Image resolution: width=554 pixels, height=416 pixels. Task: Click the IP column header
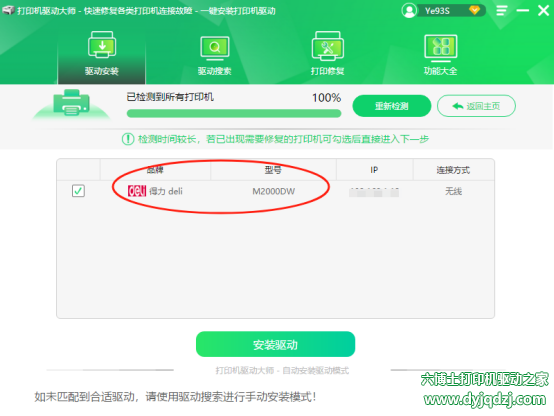pos(374,170)
